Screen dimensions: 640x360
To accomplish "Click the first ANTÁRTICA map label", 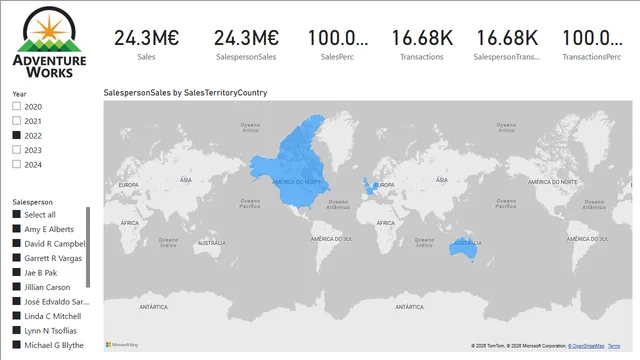I will click(x=153, y=307).
